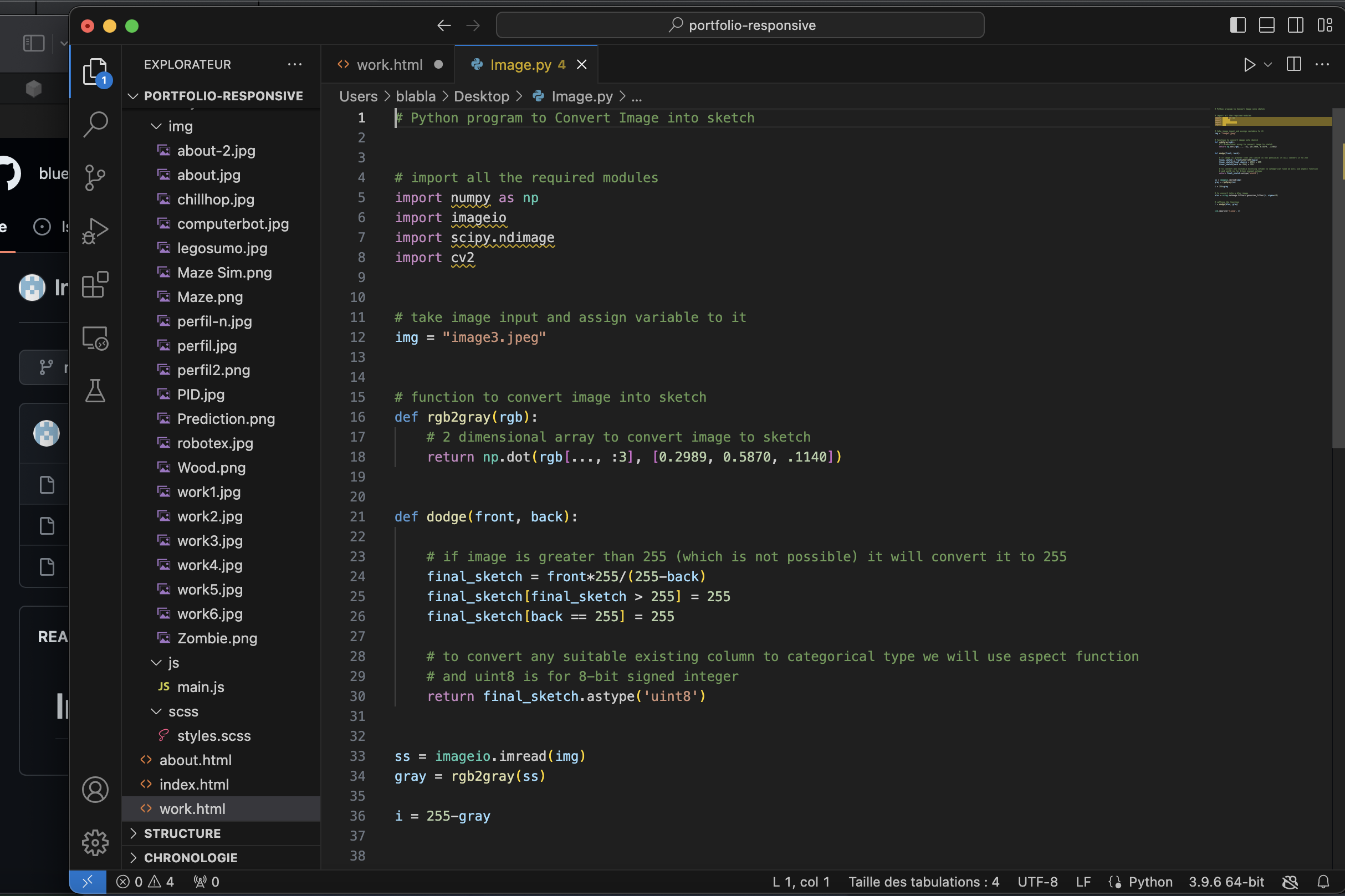Toggle secondary side bar visibility
This screenshot has height=896, width=1345.
point(1295,25)
